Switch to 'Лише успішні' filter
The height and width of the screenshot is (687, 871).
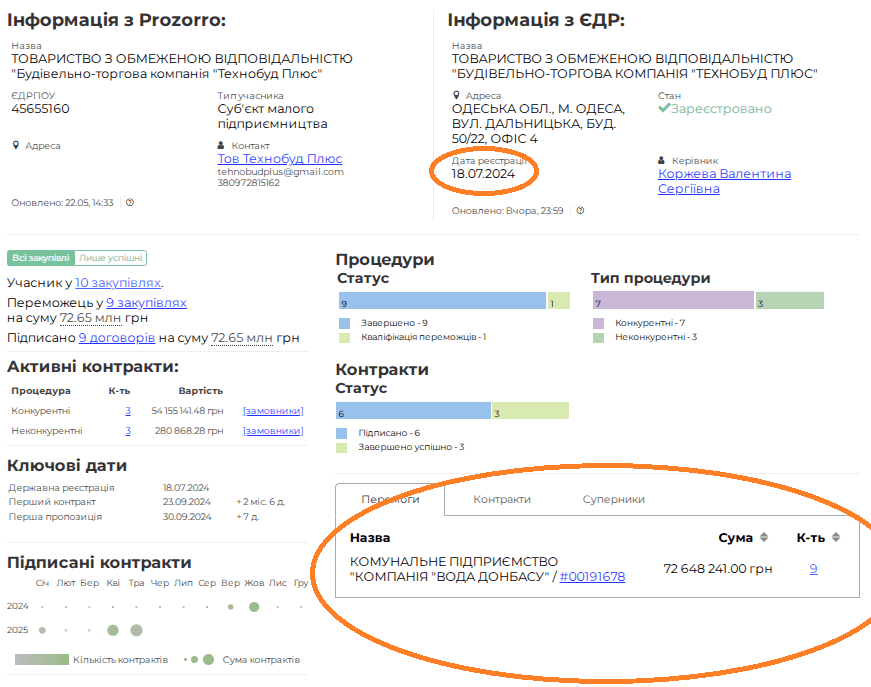(x=110, y=258)
